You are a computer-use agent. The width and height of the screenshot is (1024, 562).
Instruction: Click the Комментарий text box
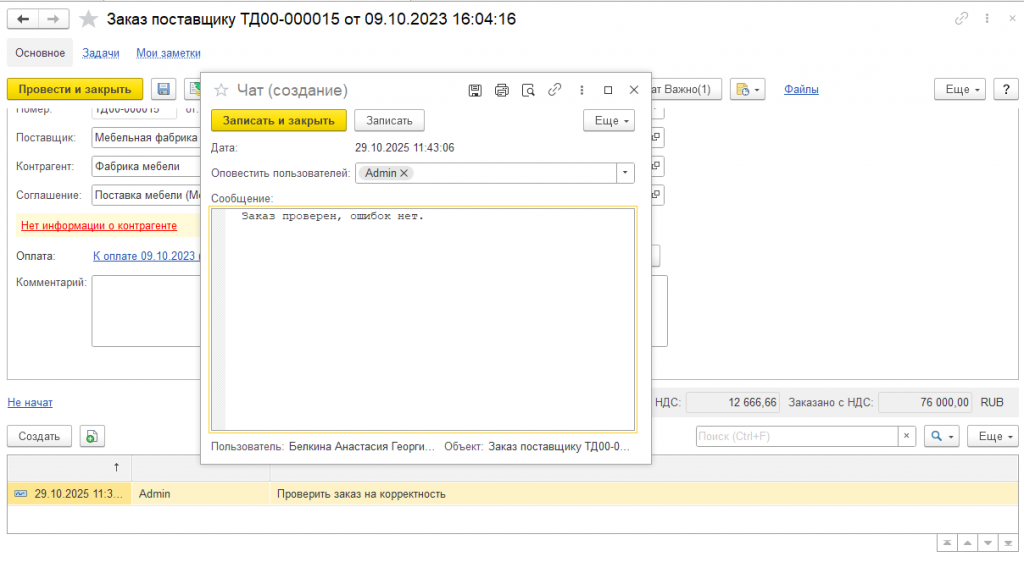pyautogui.click(x=146, y=311)
